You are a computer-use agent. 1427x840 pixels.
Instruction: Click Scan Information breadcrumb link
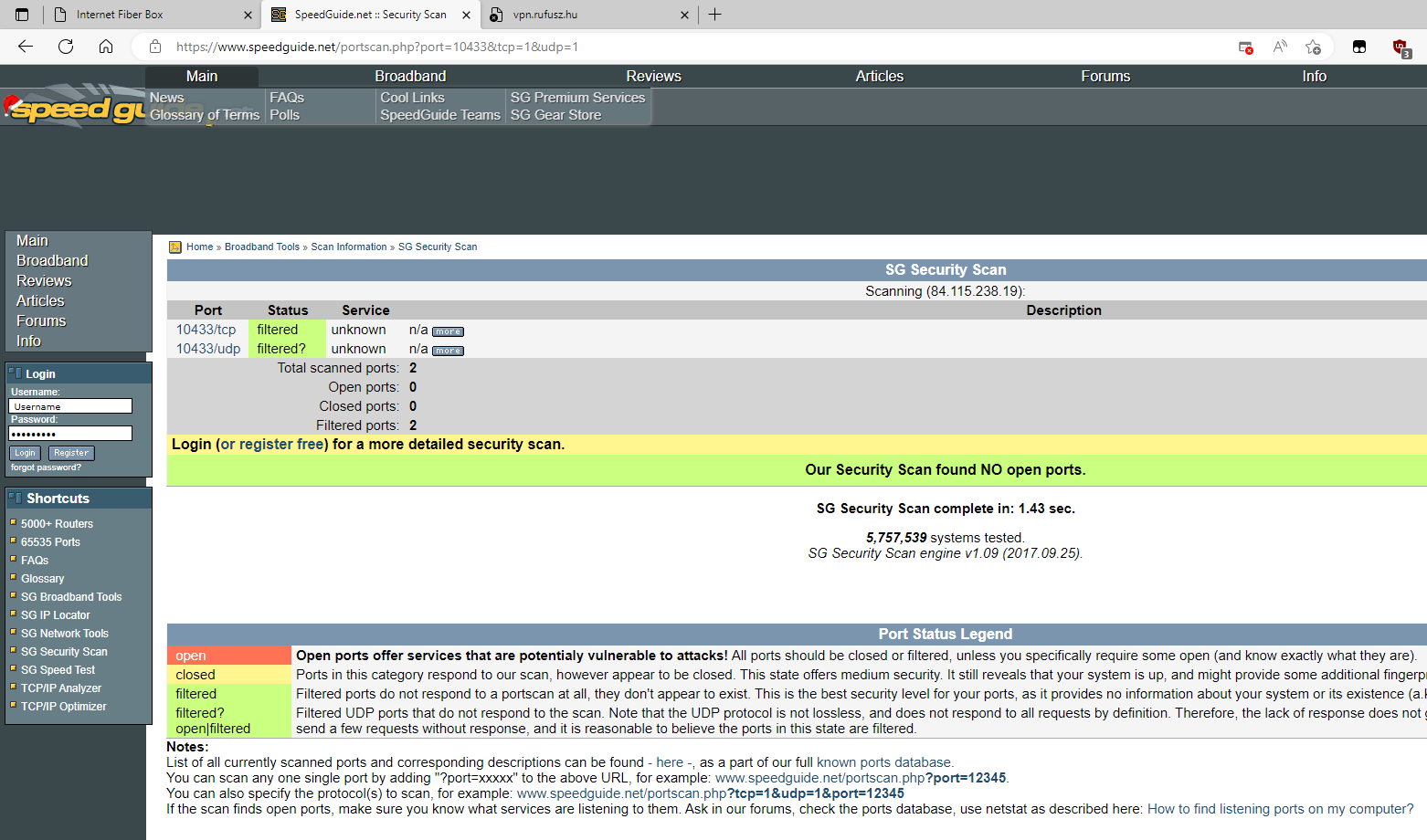(349, 247)
